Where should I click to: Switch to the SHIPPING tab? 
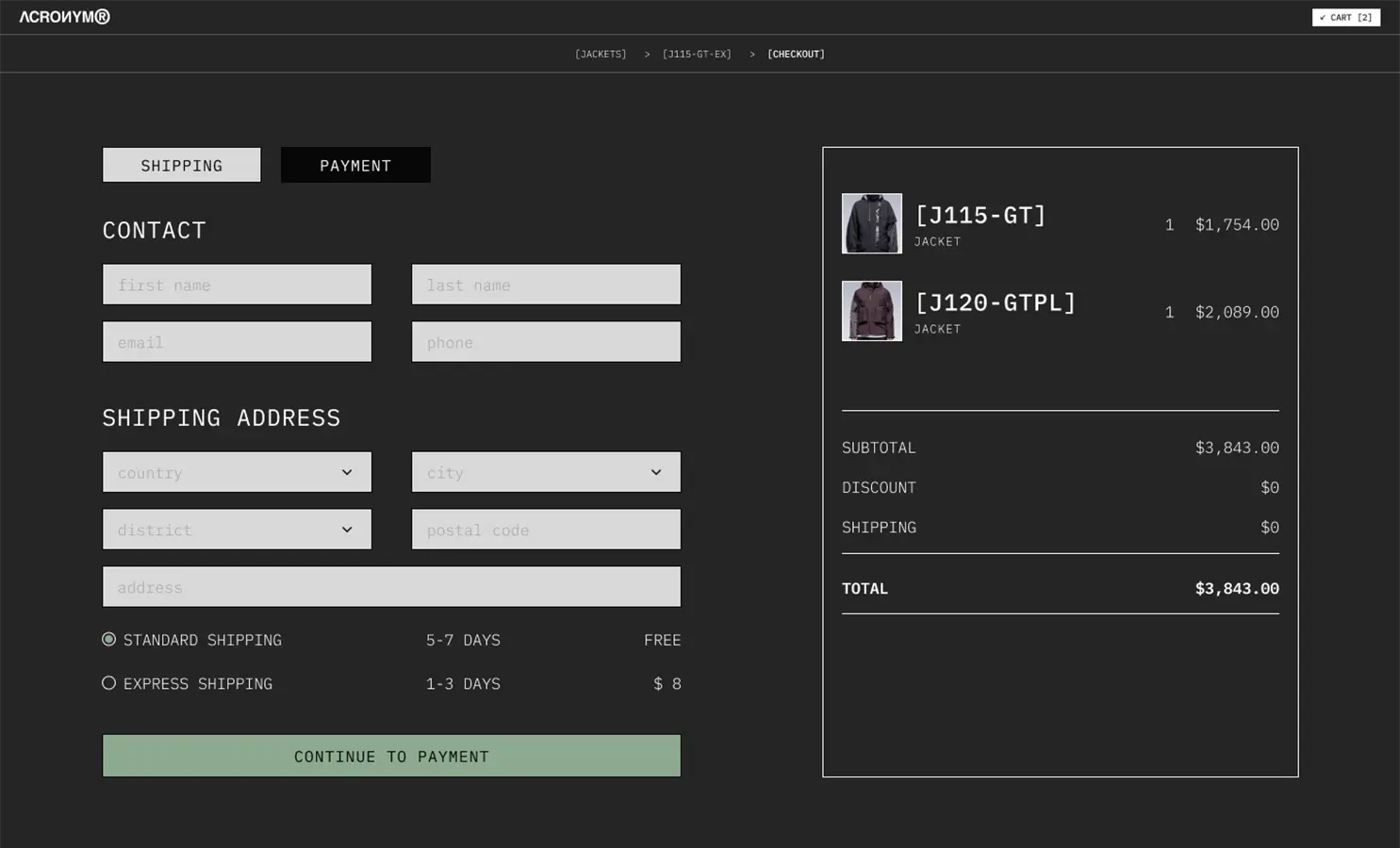click(182, 165)
